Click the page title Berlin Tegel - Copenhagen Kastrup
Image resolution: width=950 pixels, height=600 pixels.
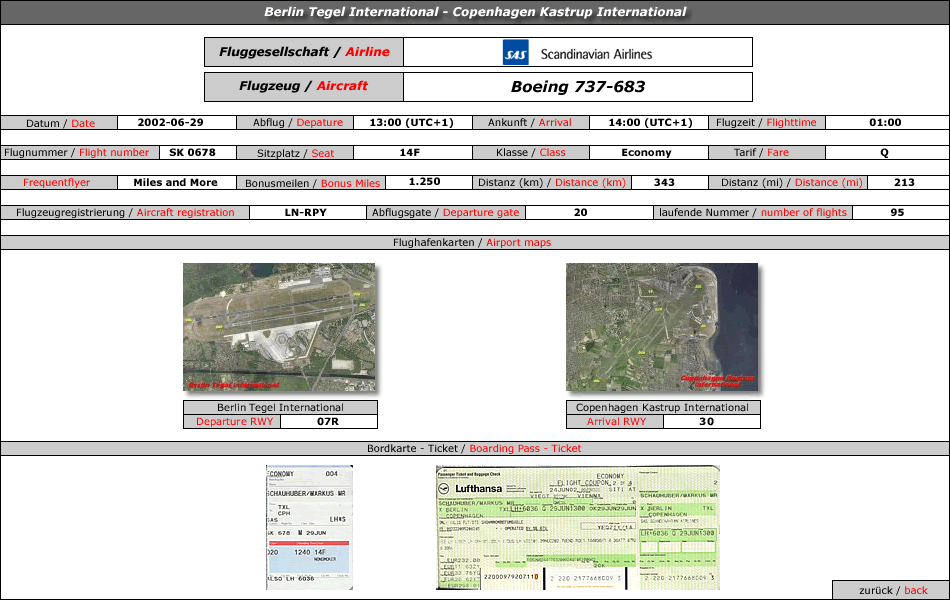point(475,12)
